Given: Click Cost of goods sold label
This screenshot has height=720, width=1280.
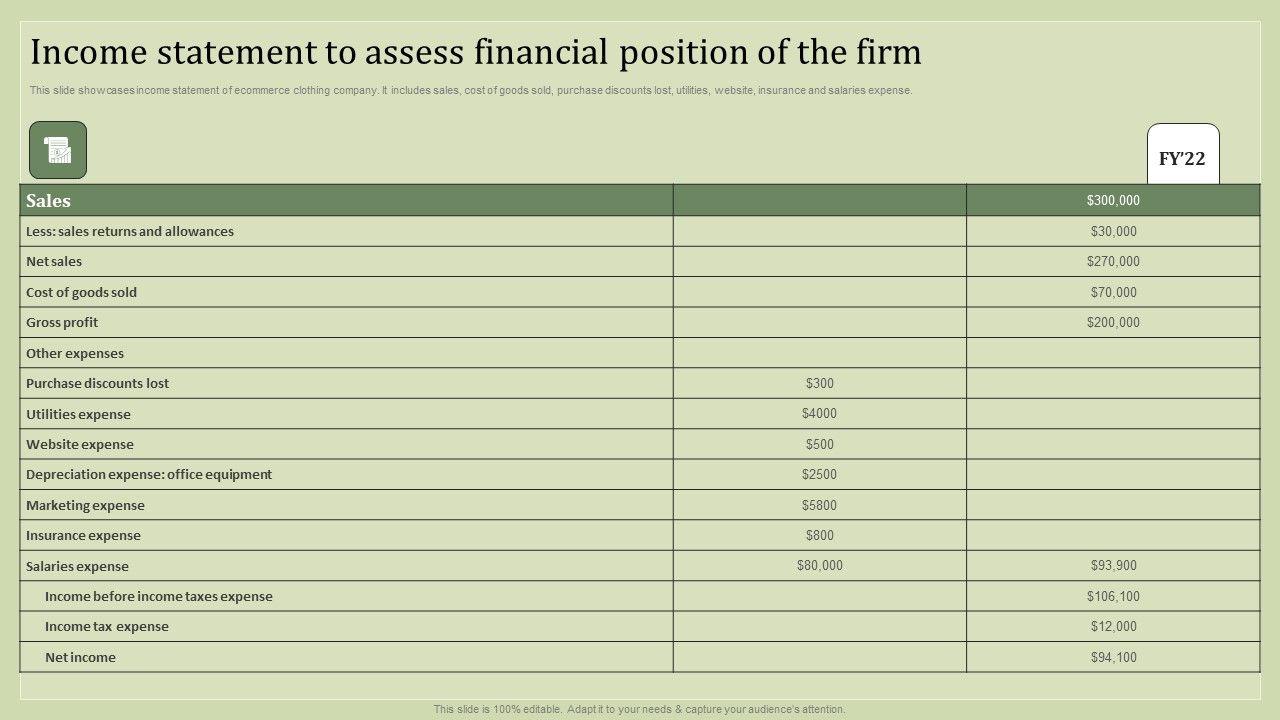Looking at the screenshot, I should [81, 292].
